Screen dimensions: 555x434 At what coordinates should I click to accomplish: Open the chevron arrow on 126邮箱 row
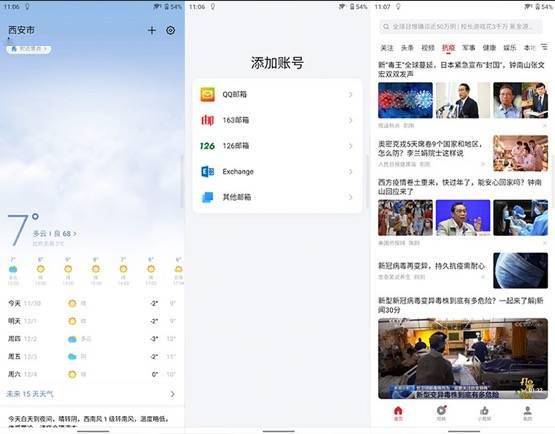click(x=350, y=146)
